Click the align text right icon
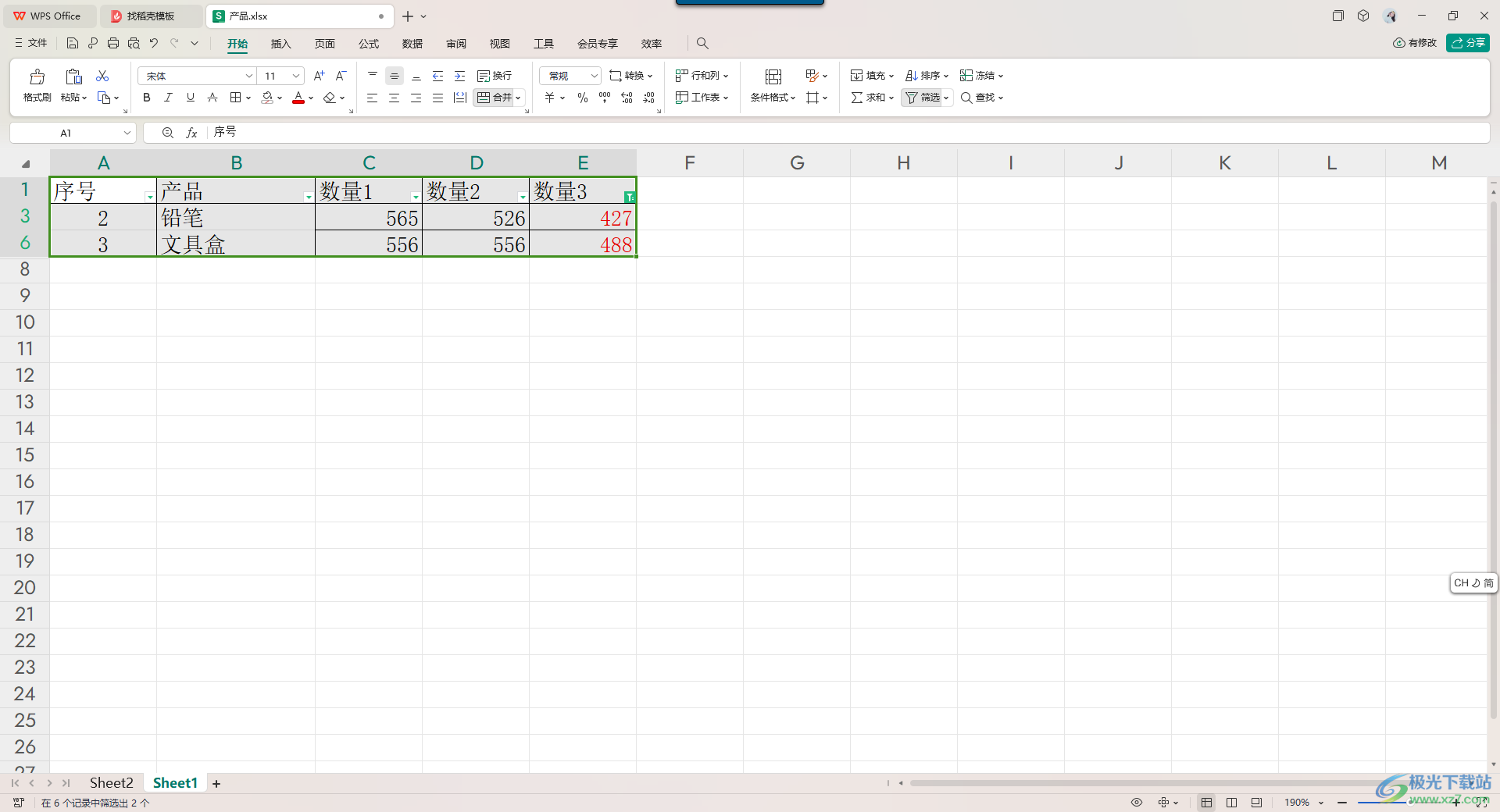Viewport: 1500px width, 812px height. click(x=416, y=98)
